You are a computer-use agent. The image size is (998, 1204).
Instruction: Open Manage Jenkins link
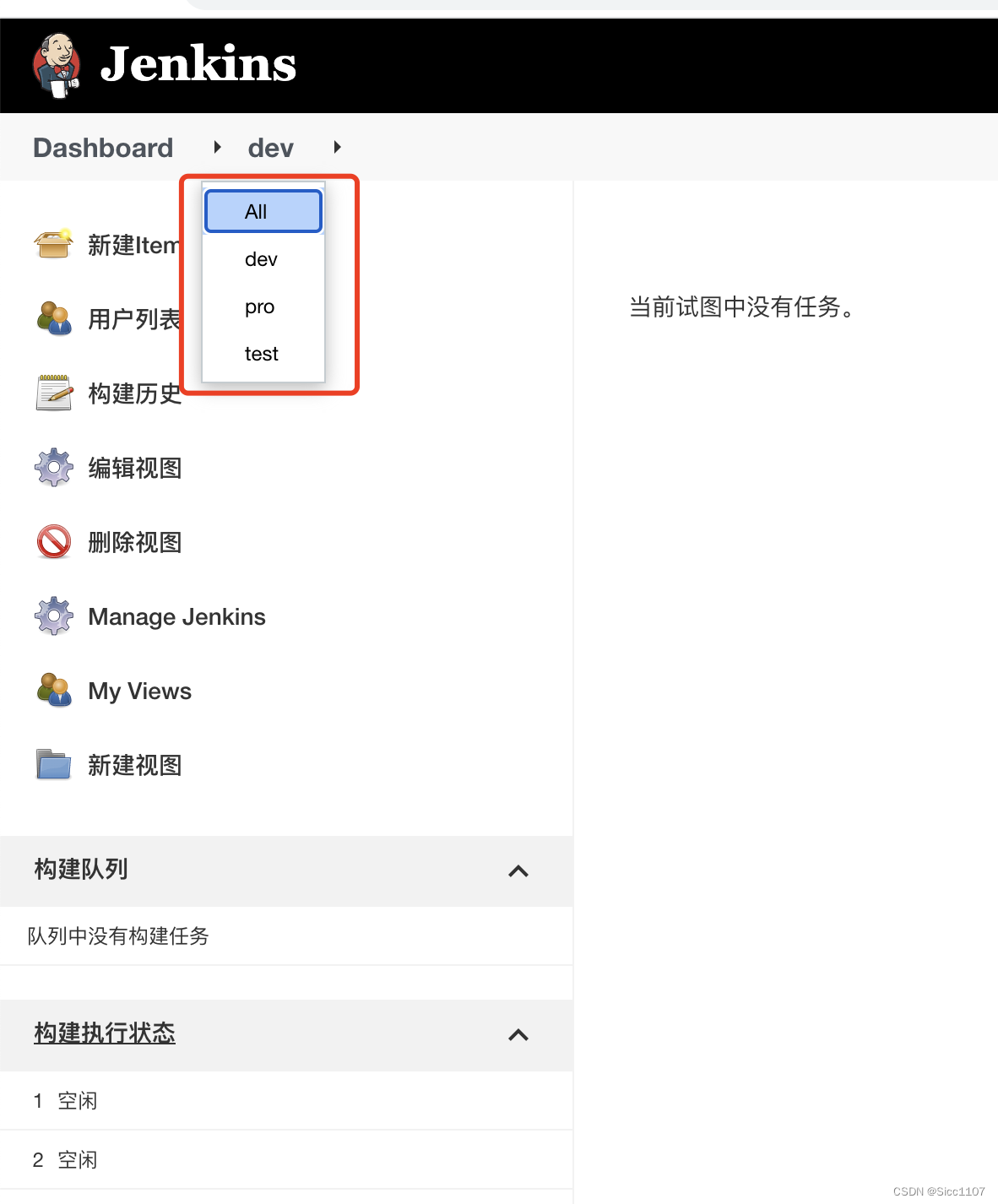point(176,616)
